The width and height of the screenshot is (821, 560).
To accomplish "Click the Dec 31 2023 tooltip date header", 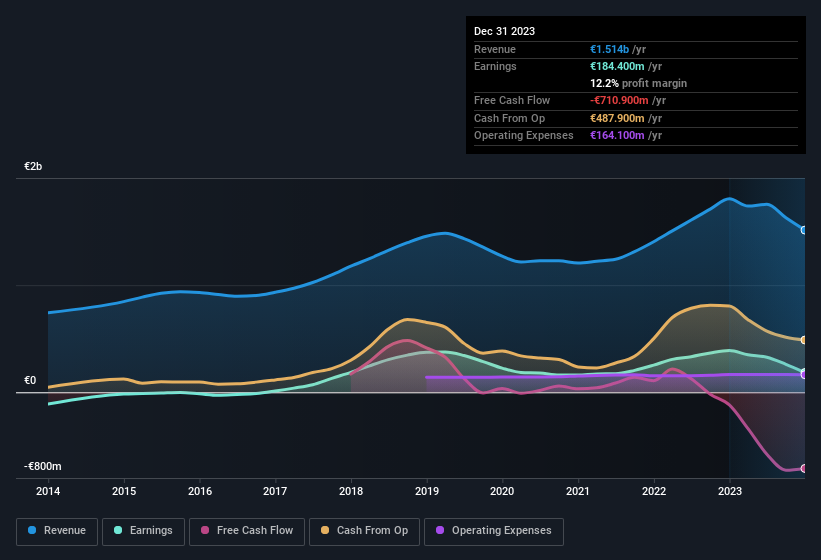I will (x=504, y=31).
